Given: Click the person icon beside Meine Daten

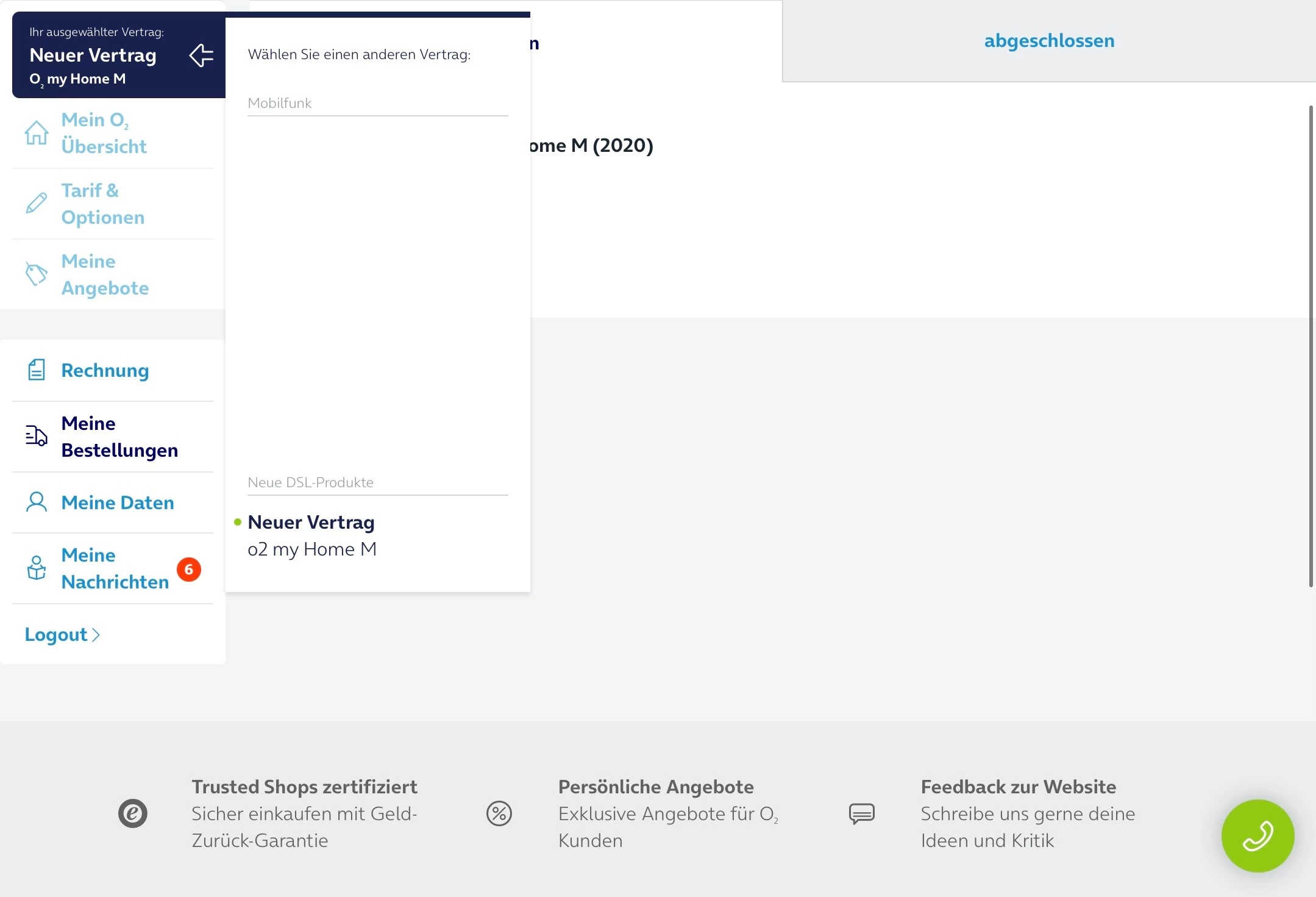Looking at the screenshot, I should (x=37, y=502).
